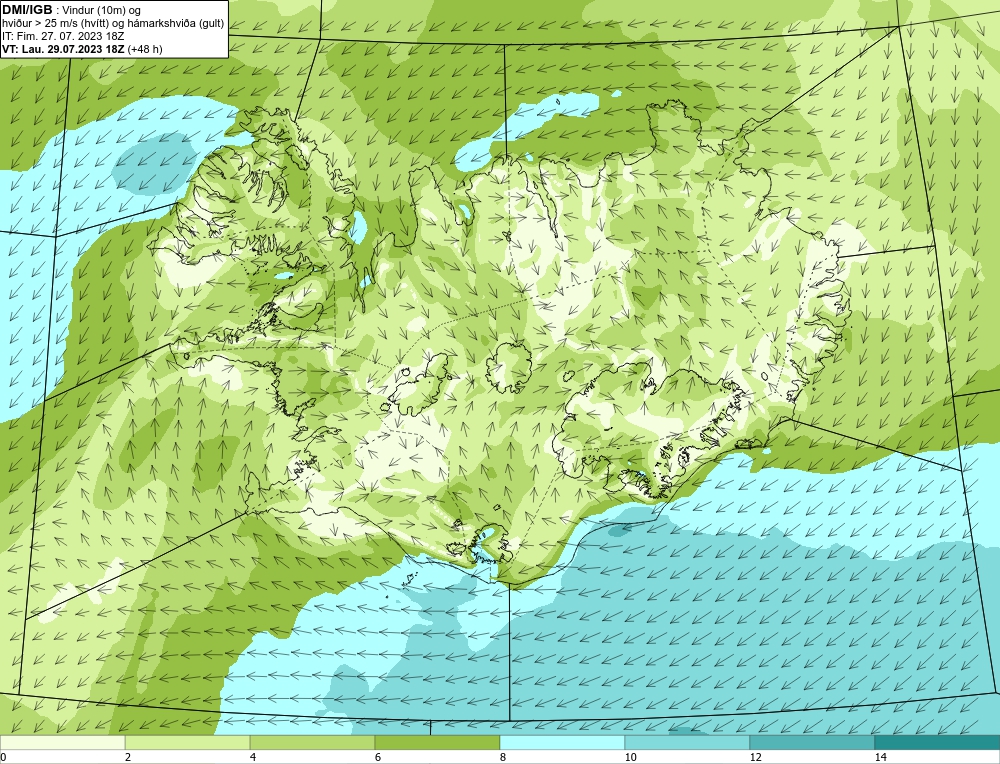Click the legend scale label 2
The height and width of the screenshot is (764, 1000).
point(128,757)
